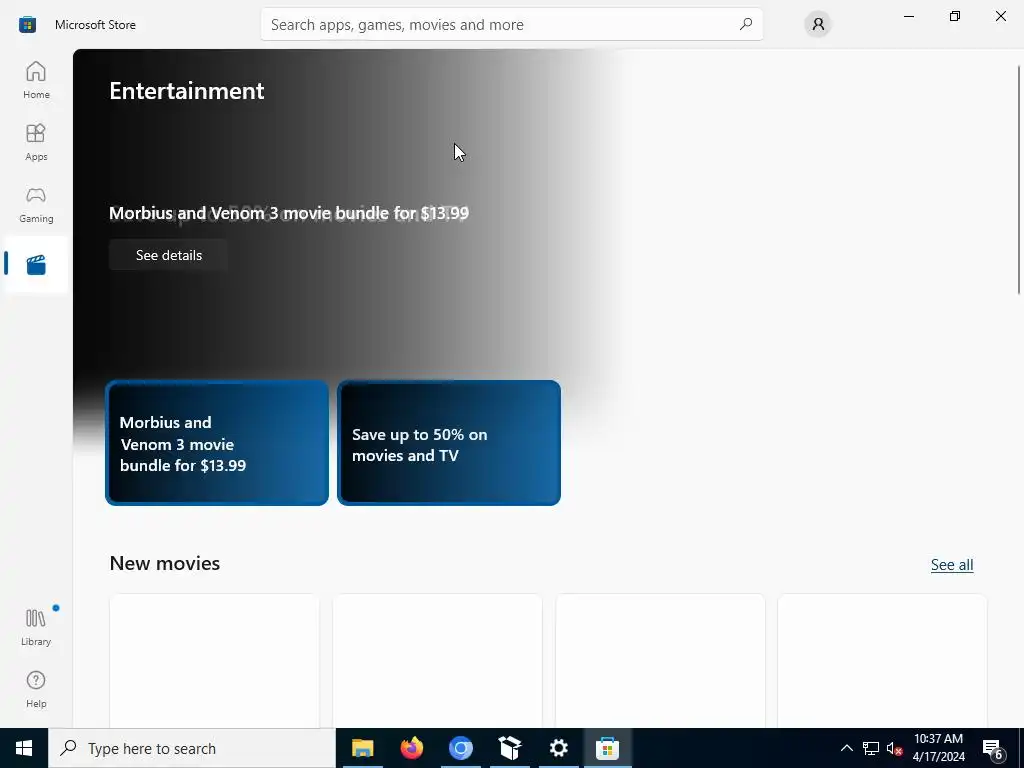The width and height of the screenshot is (1024, 768).
Task: Click See all for New movies
Action: [952, 565]
